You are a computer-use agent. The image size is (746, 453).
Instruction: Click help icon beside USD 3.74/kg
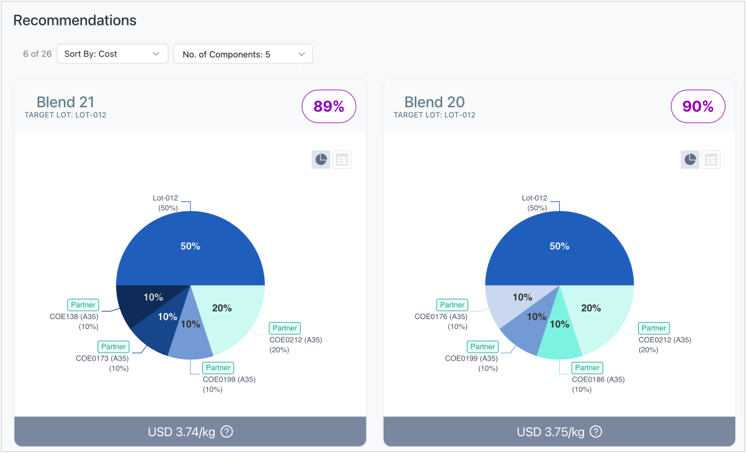pos(227,432)
